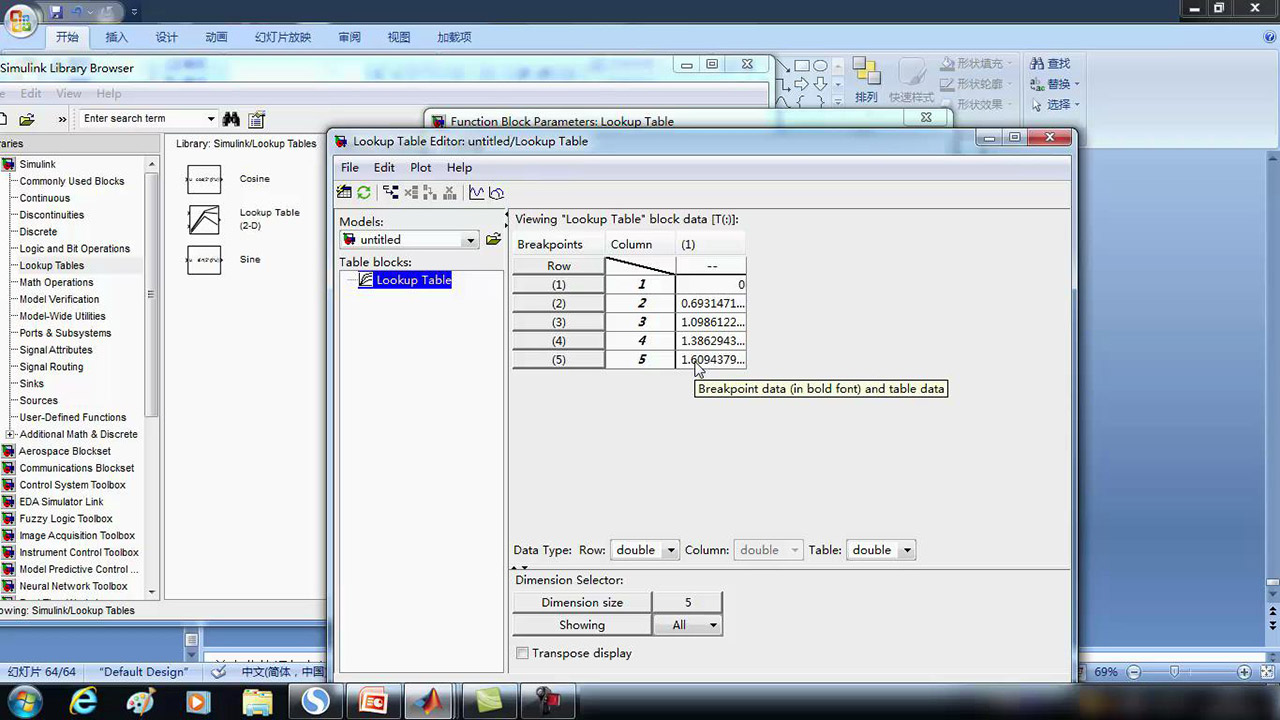Click row header (3) in breakpoints table
This screenshot has width=1280, height=720.
coord(559,322)
